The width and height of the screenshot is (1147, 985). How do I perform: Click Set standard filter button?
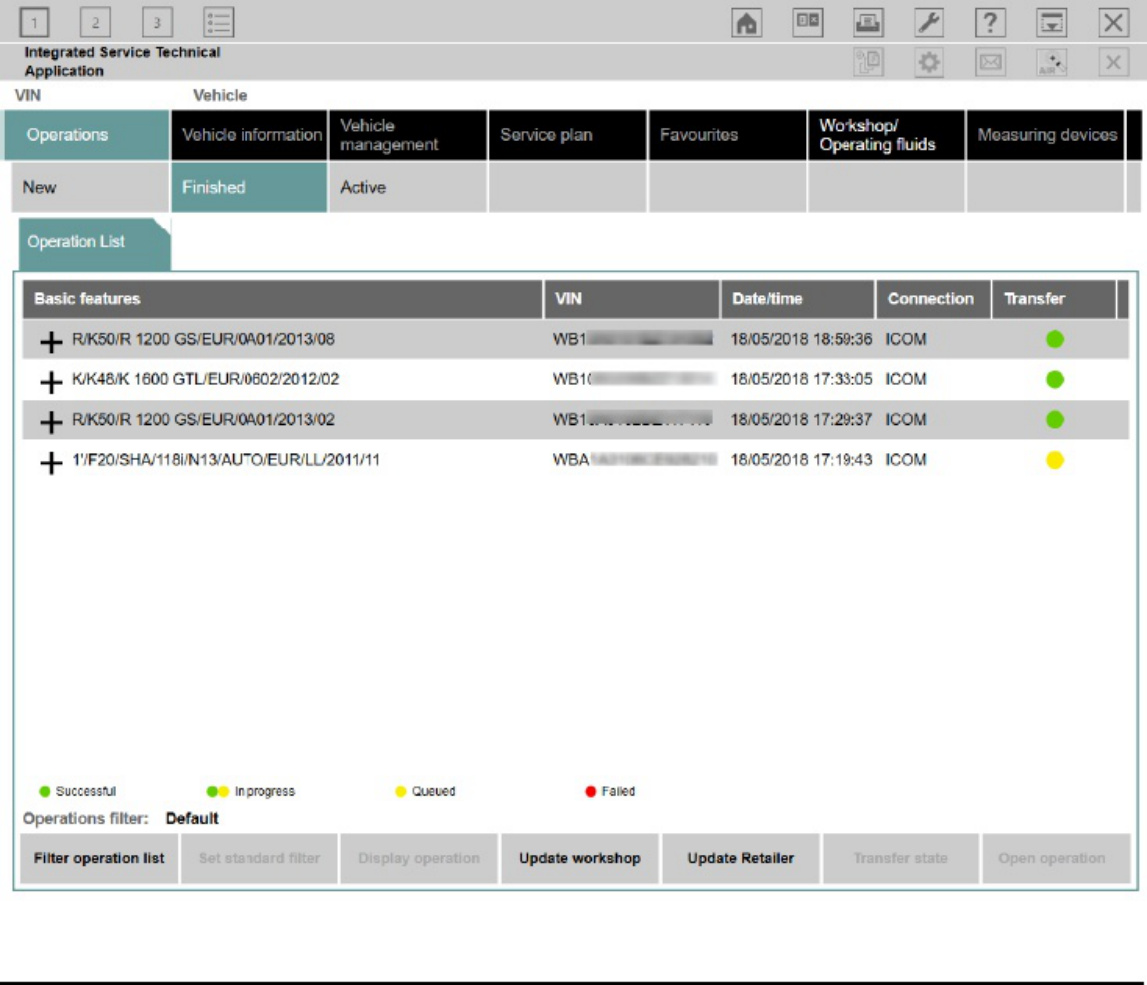point(259,858)
